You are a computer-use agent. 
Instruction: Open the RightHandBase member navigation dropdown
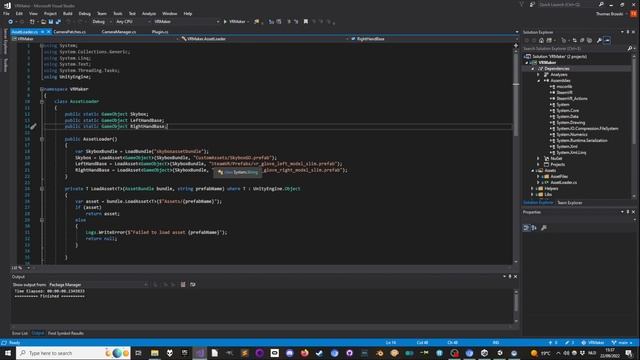[434, 39]
